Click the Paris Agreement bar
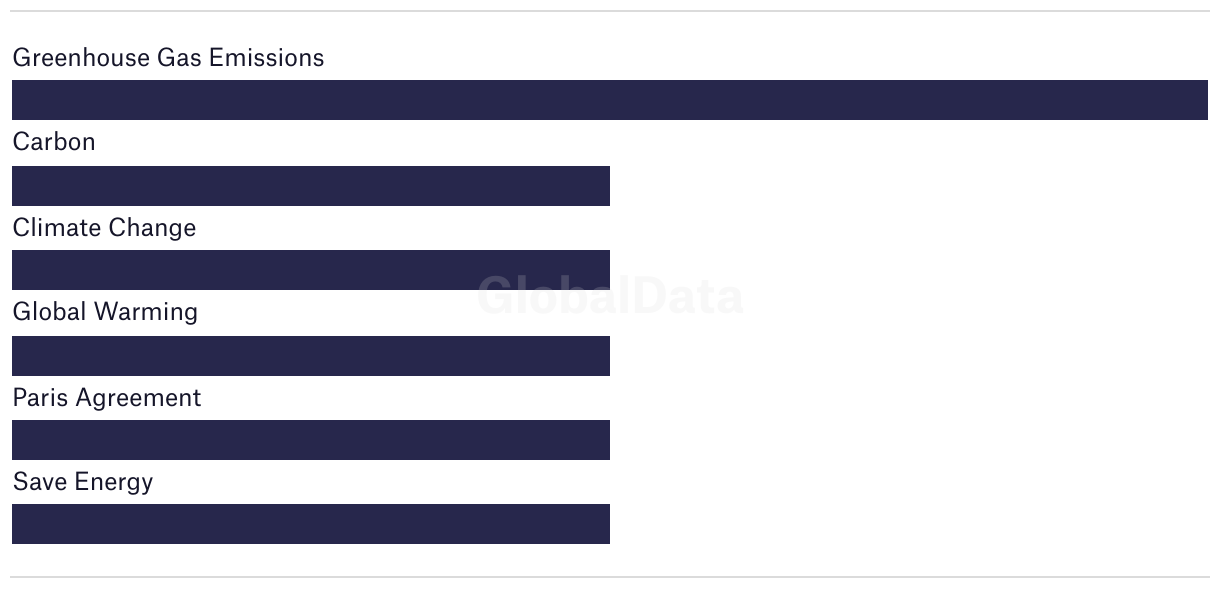The height and width of the screenshot is (590, 1220). [x=311, y=440]
